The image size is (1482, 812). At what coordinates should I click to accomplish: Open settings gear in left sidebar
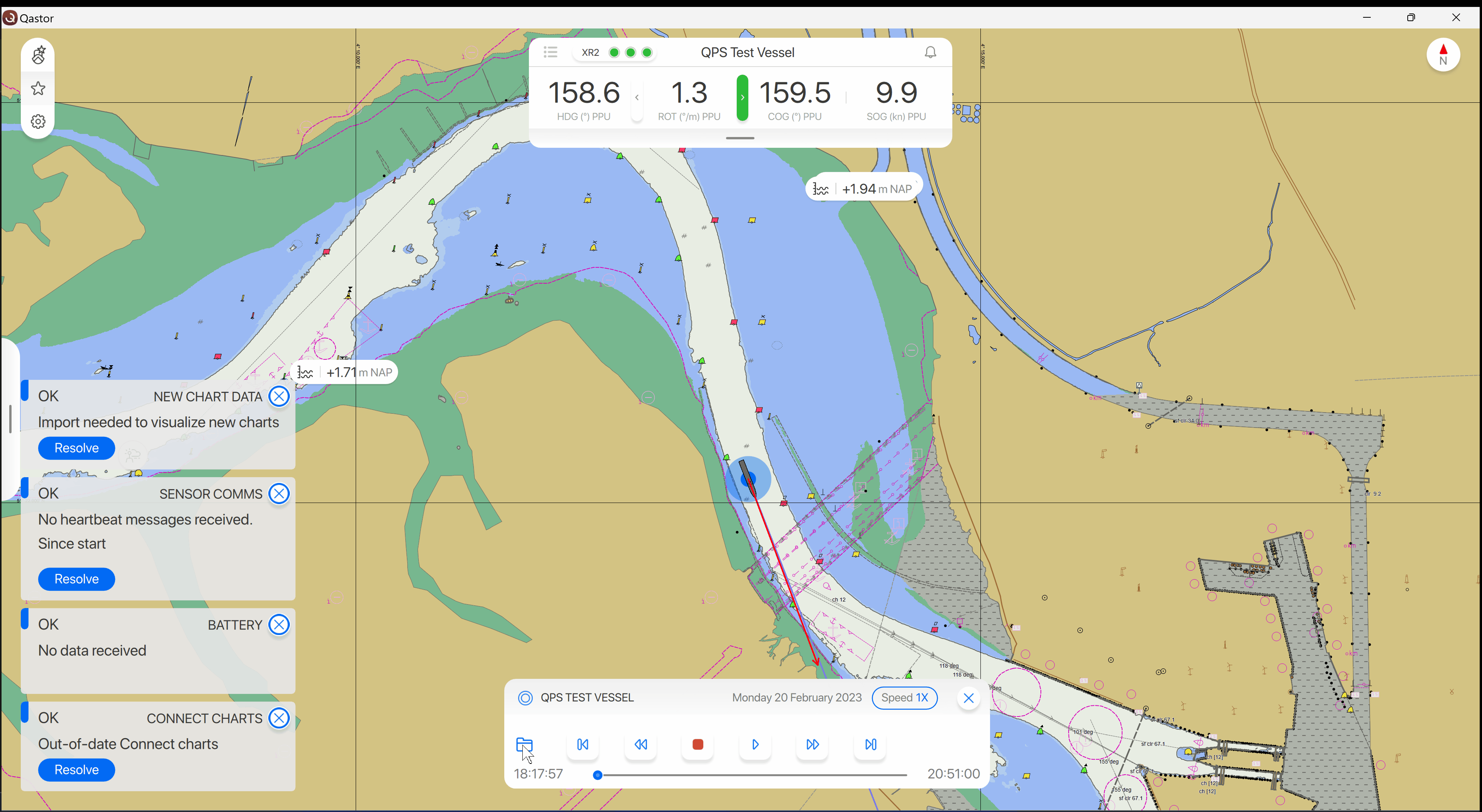(x=38, y=122)
